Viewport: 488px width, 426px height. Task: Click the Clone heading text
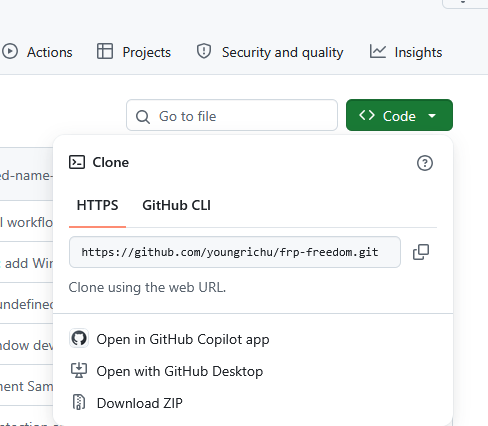[x=111, y=162]
